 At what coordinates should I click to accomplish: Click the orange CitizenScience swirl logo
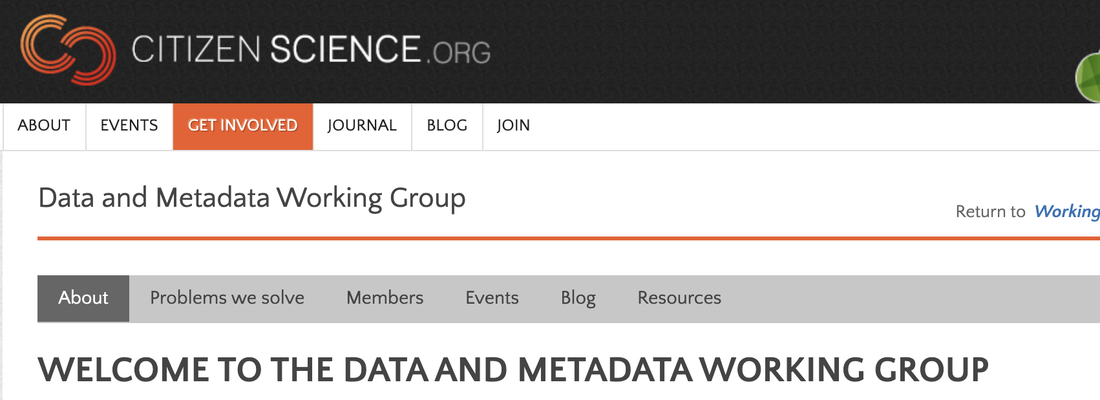point(68,50)
